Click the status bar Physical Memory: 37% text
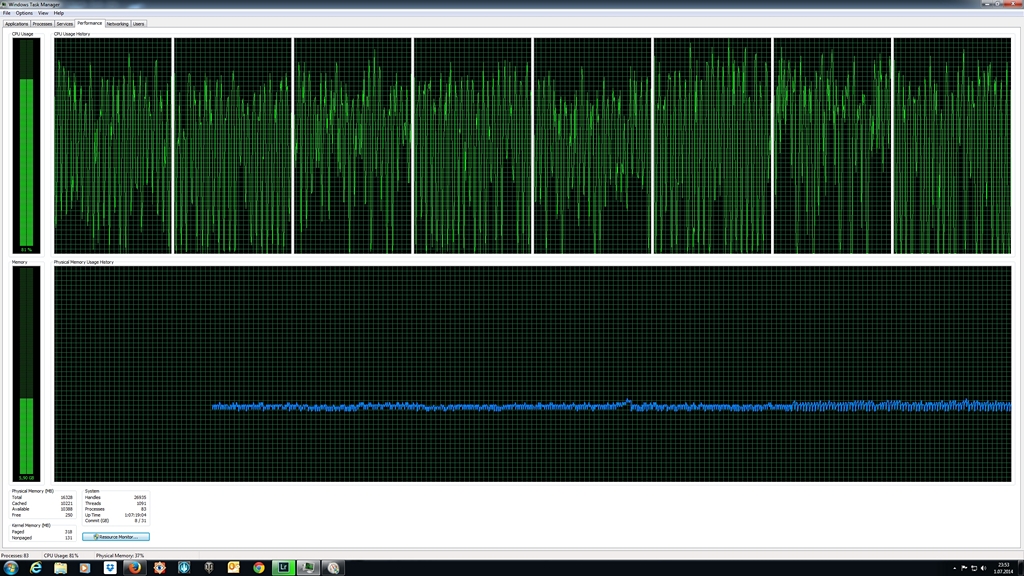 pos(120,556)
